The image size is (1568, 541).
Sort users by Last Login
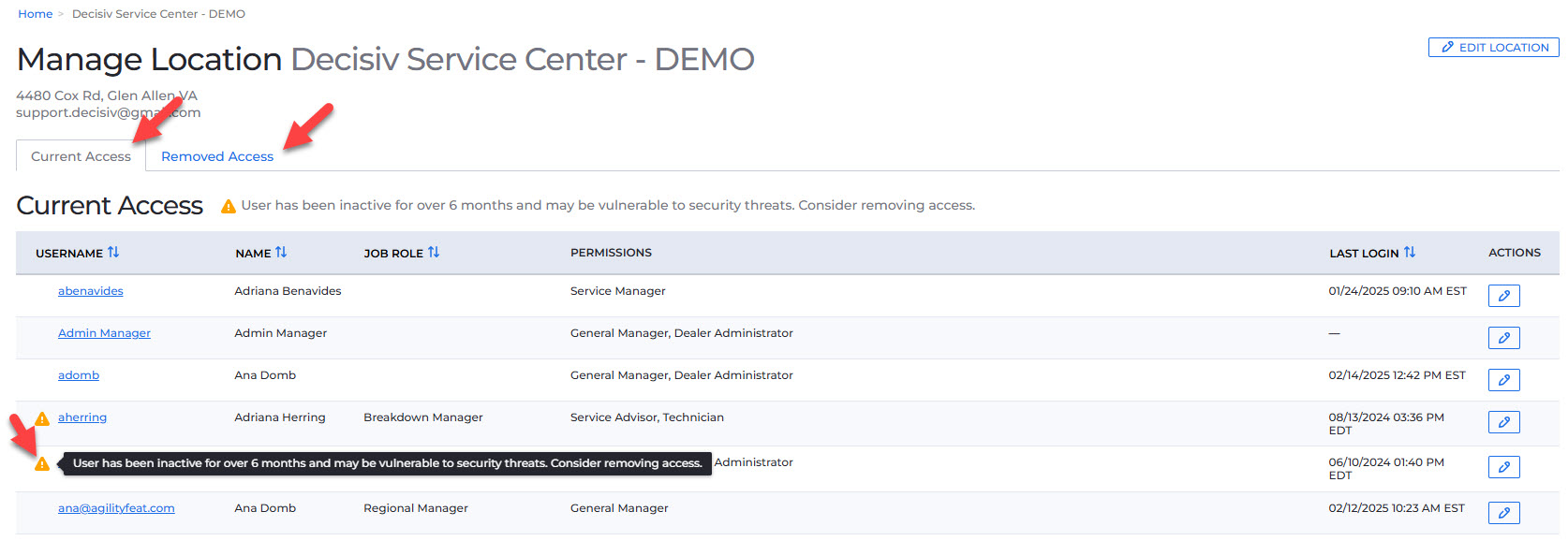click(1410, 253)
